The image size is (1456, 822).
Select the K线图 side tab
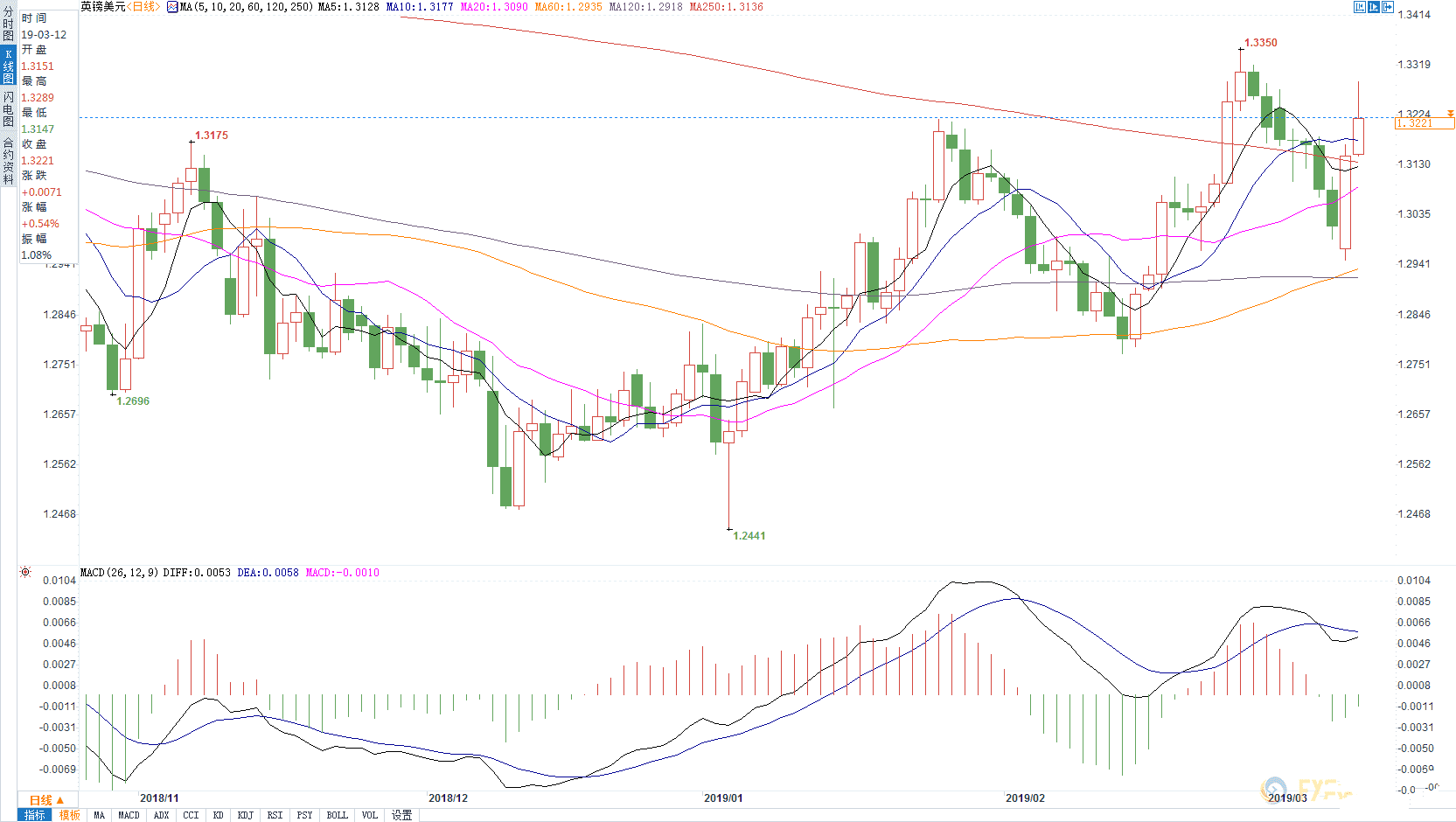8,66
